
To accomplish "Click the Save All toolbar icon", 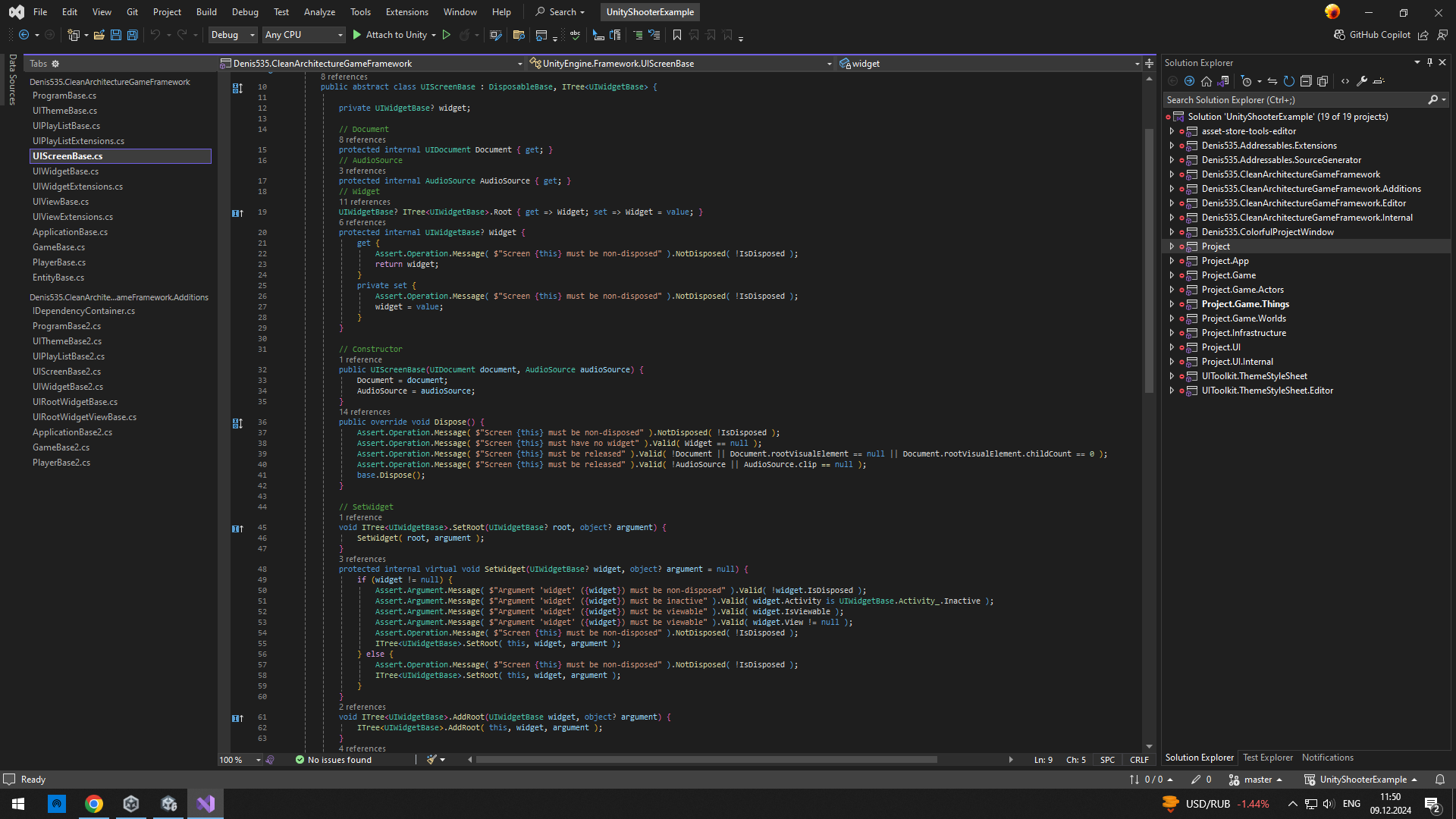I will [x=133, y=35].
